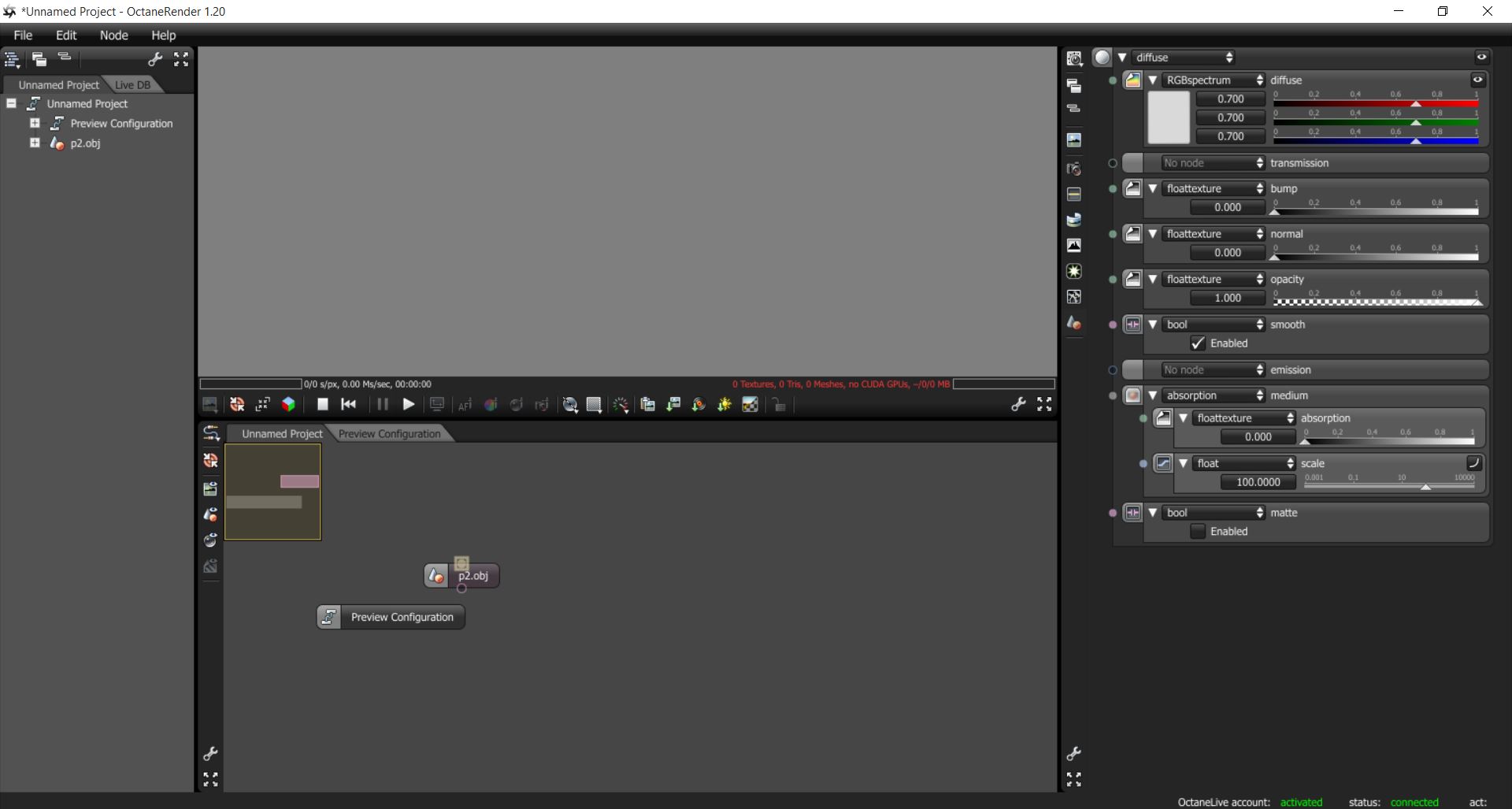Click the sun light icon in render toolbar

point(724,405)
